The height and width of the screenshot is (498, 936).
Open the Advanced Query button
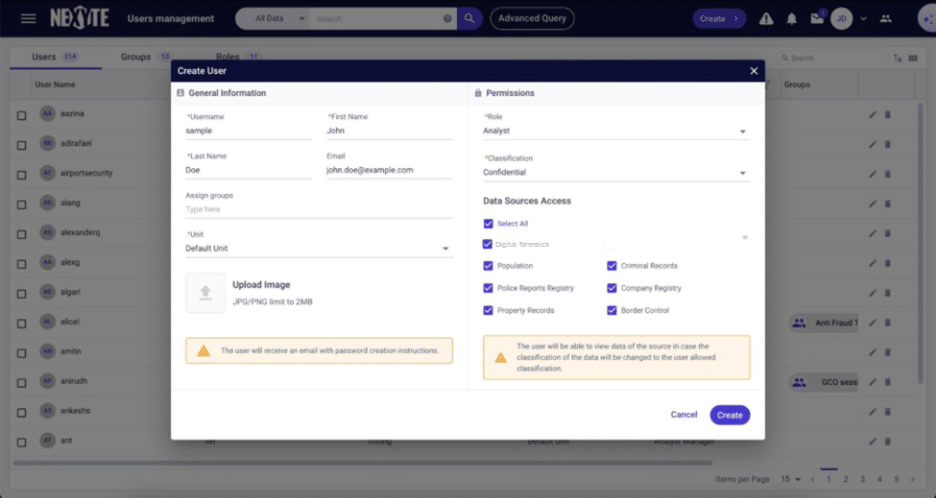[532, 19]
